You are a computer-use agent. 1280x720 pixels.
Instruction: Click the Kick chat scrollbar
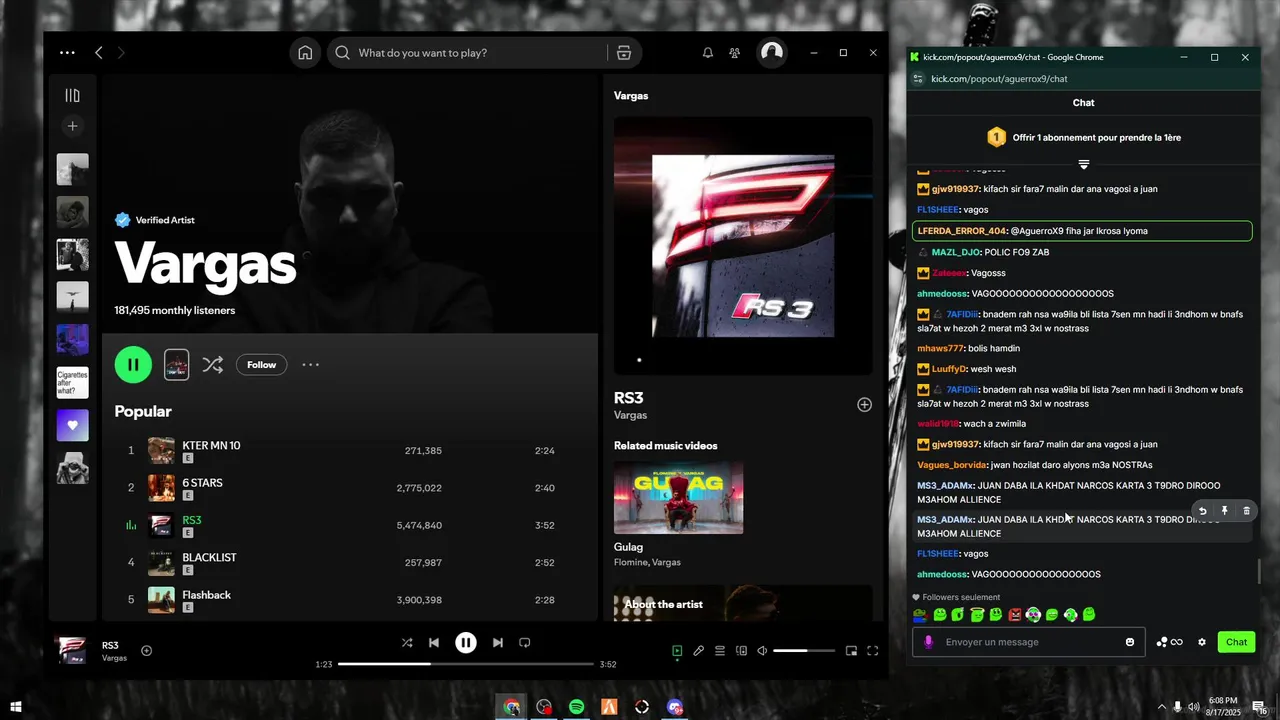pos(1259,572)
